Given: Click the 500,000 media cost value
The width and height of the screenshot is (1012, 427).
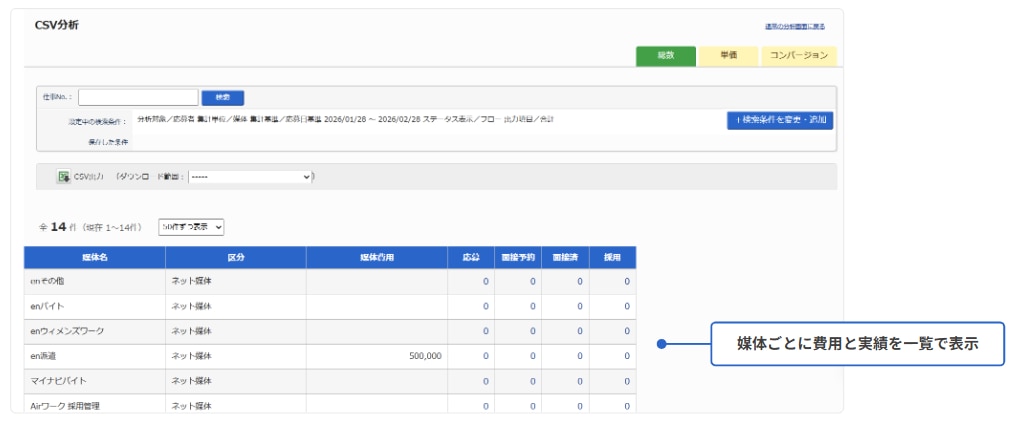Looking at the screenshot, I should click(x=425, y=356).
